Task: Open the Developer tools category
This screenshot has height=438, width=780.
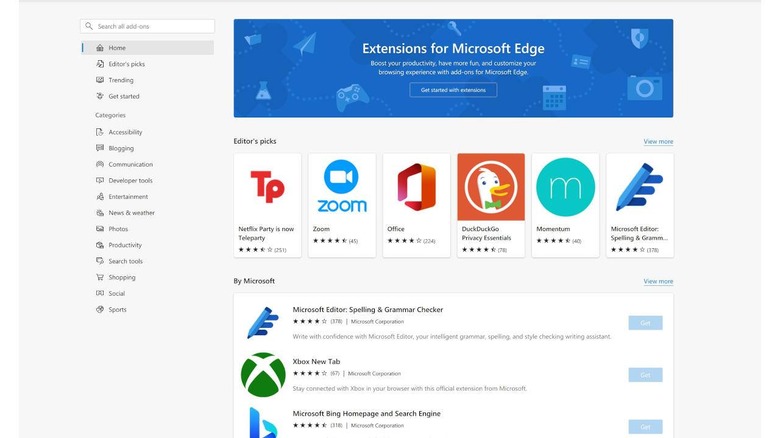Action: pos(130,181)
